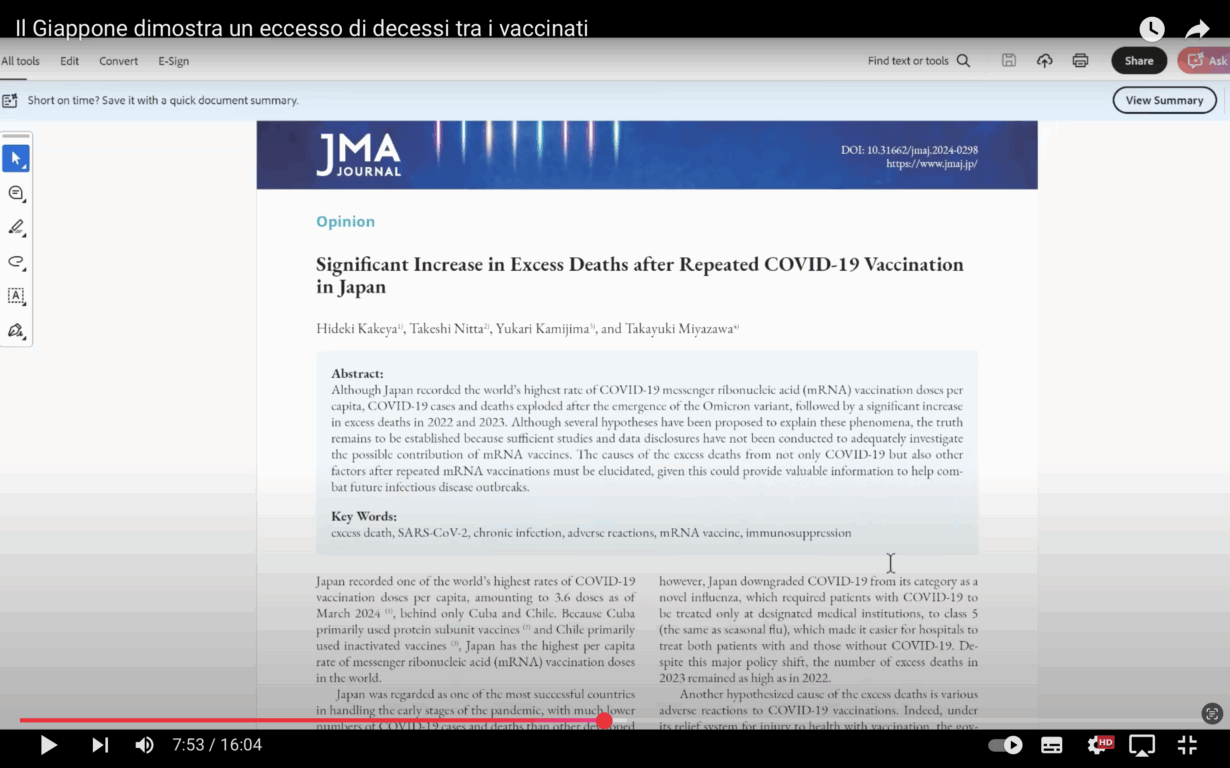Choose the Fill and Sign tool
Image resolution: width=1230 pixels, height=768 pixels.
pos(16,330)
